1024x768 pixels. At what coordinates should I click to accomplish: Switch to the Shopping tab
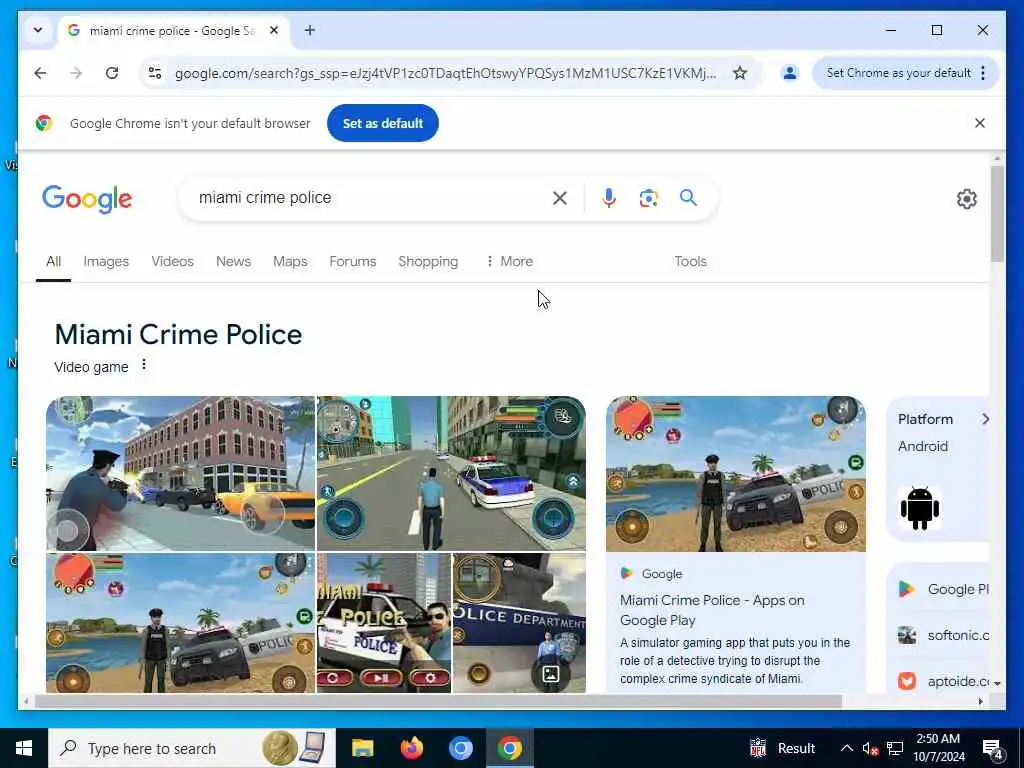coord(428,261)
